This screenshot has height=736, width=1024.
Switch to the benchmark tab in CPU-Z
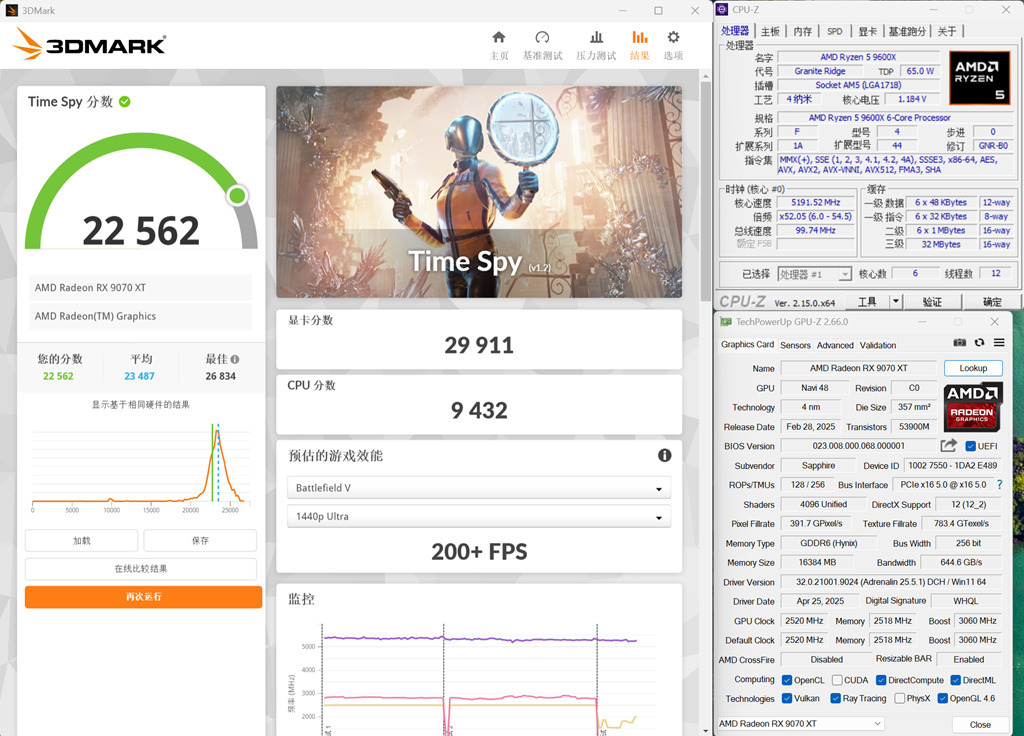[906, 31]
